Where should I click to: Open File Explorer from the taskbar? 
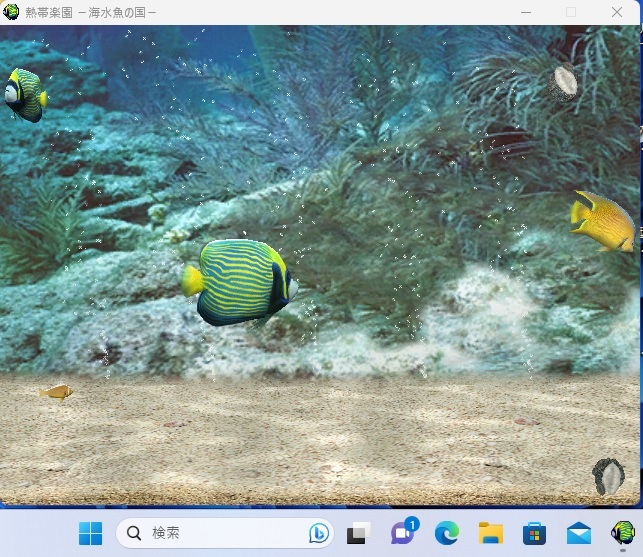pyautogui.click(x=491, y=533)
